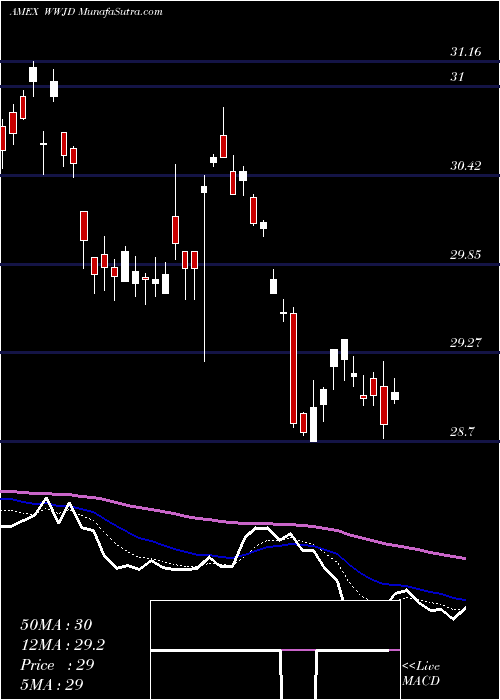Click the MACD histogram box
Image resolution: width=500 pixels, height=700 pixels.
(x=275, y=650)
